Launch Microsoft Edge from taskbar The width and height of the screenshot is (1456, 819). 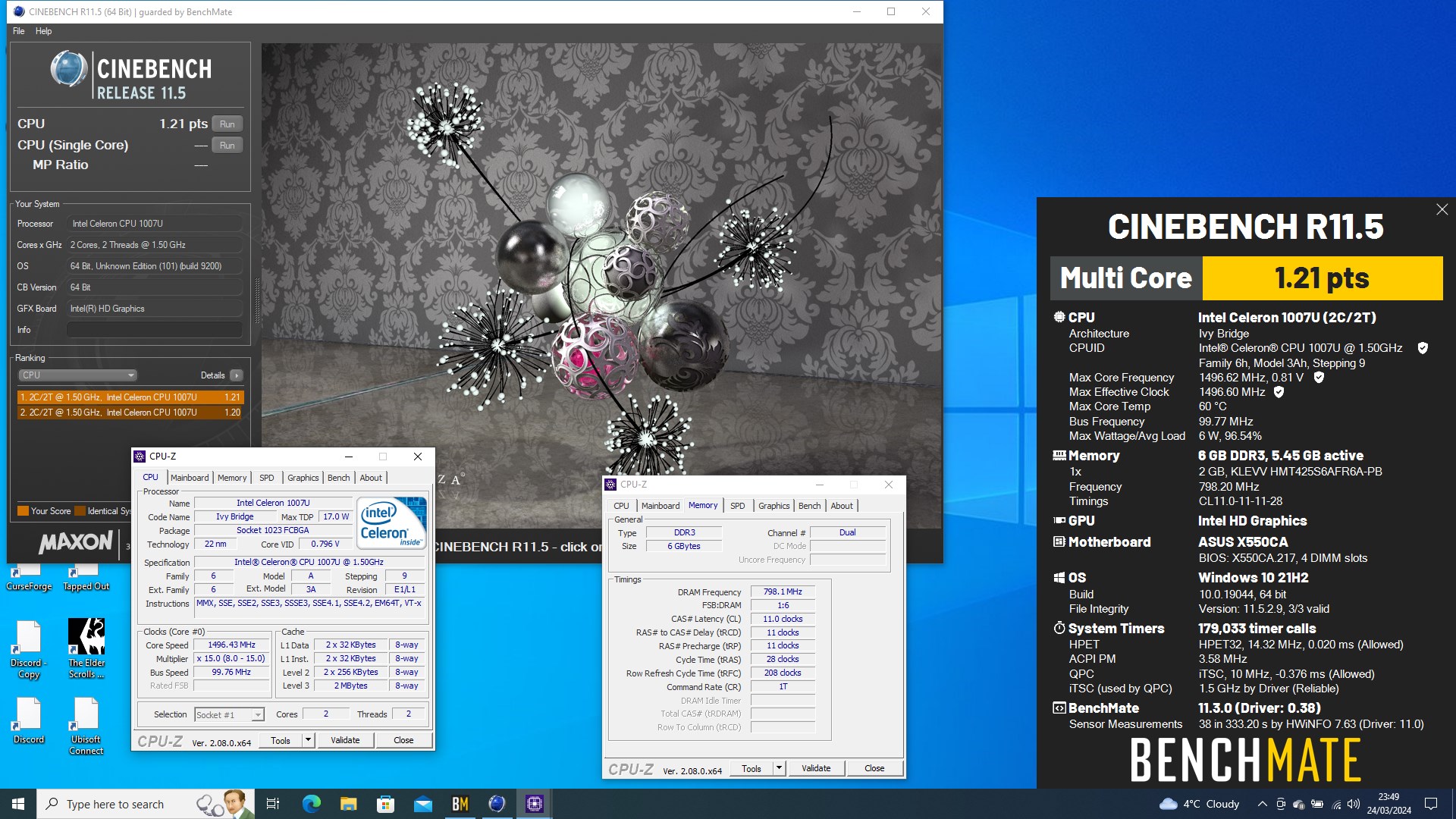click(311, 804)
